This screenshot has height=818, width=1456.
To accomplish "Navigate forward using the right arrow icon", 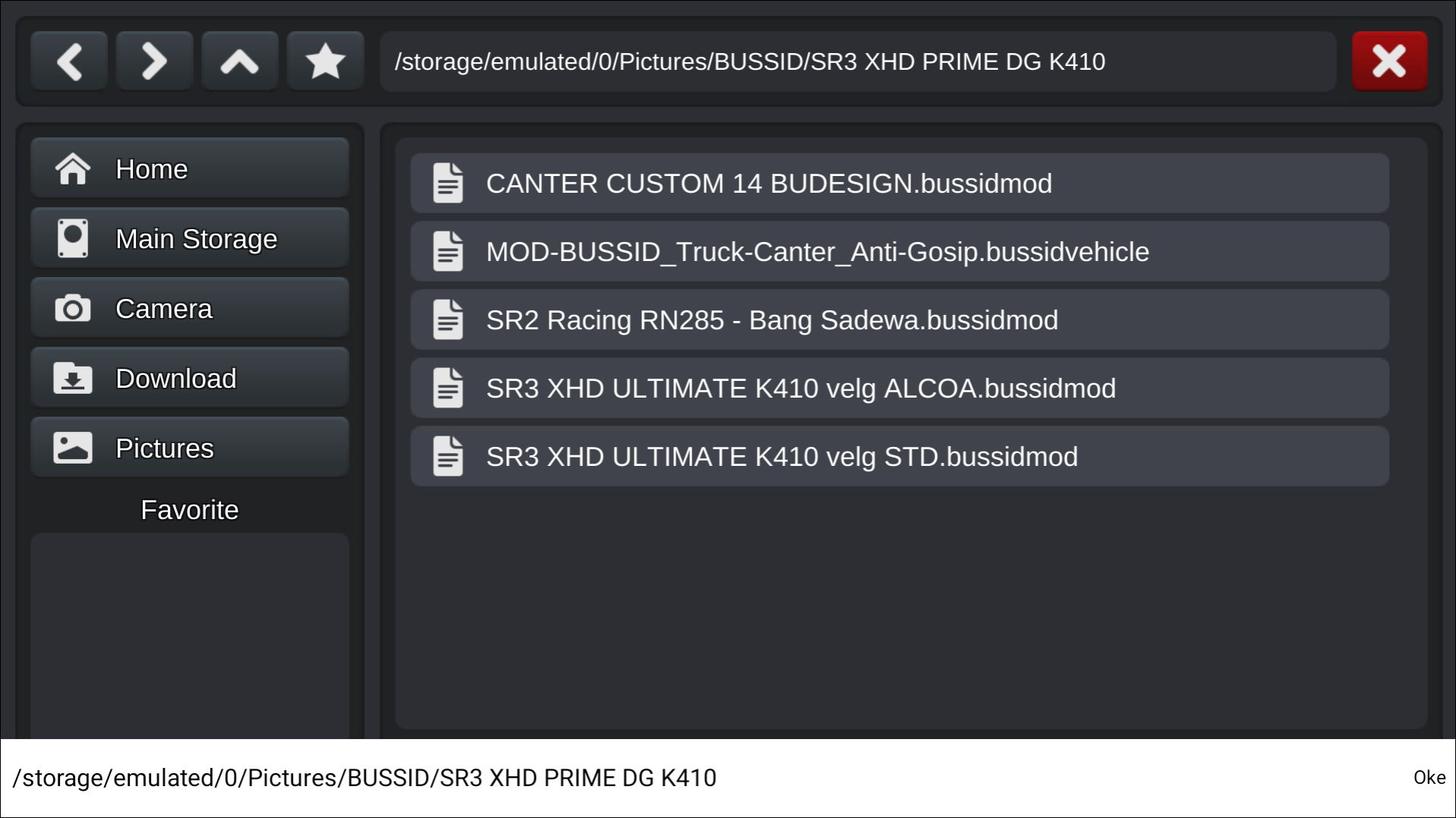I will [153, 61].
